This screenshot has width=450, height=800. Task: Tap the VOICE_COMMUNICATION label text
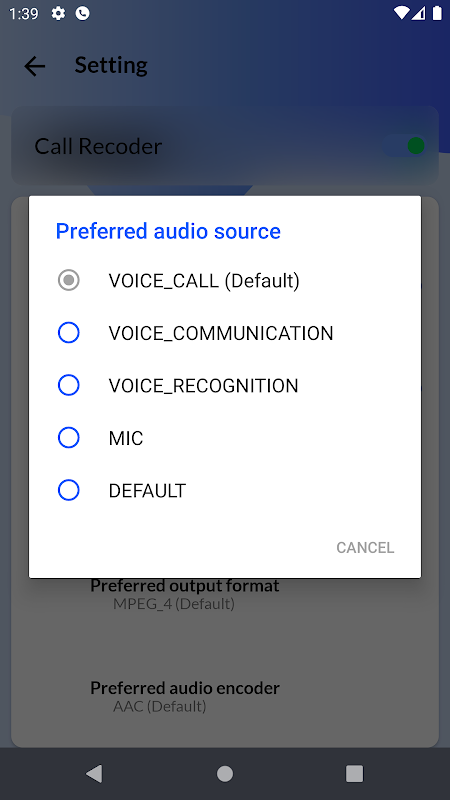[x=221, y=333]
